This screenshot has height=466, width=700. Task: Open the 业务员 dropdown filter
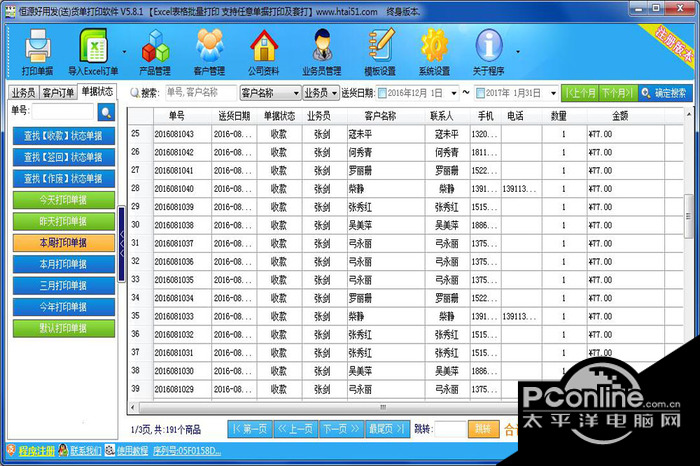pos(321,93)
